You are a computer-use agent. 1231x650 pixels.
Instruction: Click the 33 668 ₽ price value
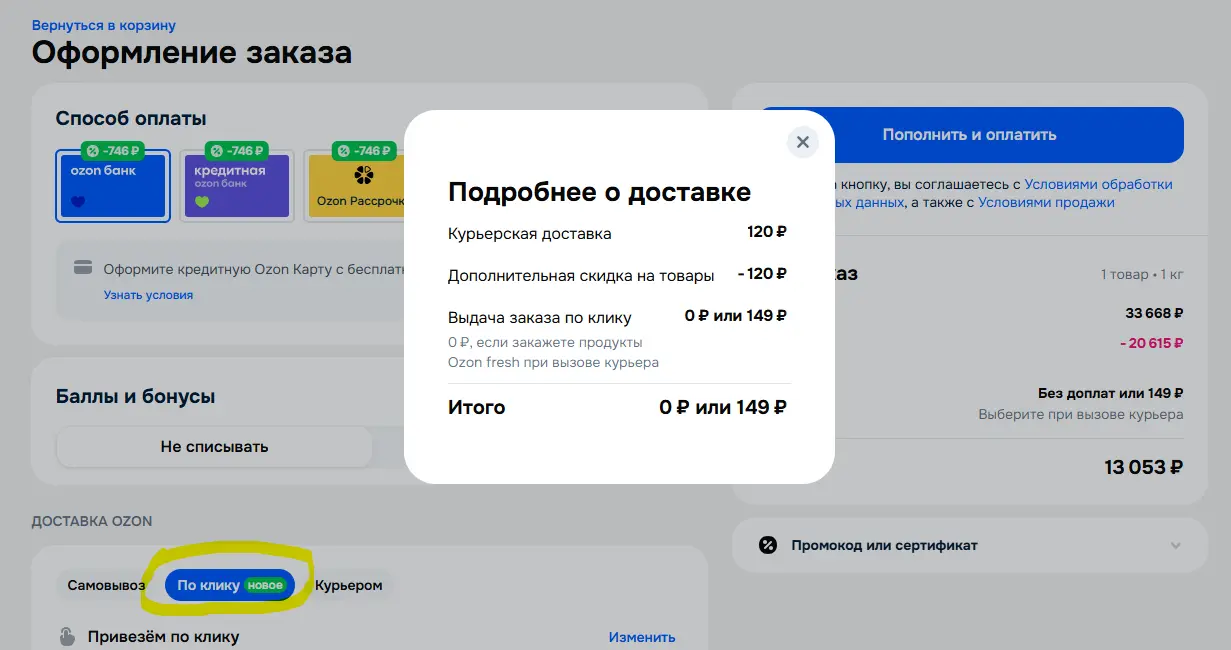[1154, 313]
